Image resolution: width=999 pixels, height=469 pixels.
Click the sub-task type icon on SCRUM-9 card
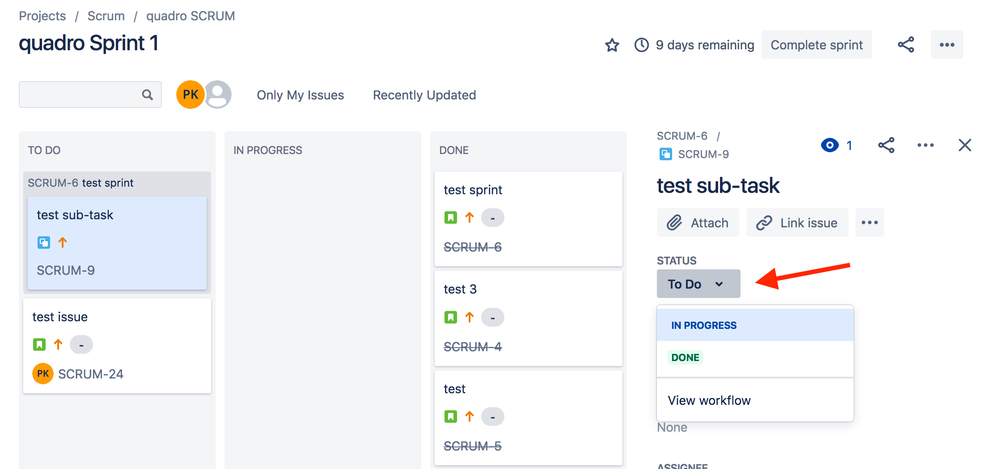[43, 242]
